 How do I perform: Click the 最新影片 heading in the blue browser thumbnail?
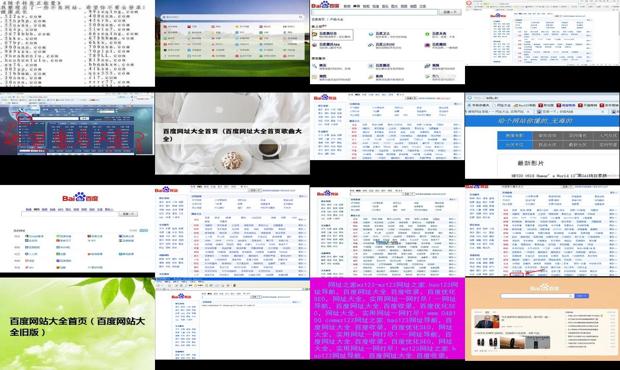point(531,163)
